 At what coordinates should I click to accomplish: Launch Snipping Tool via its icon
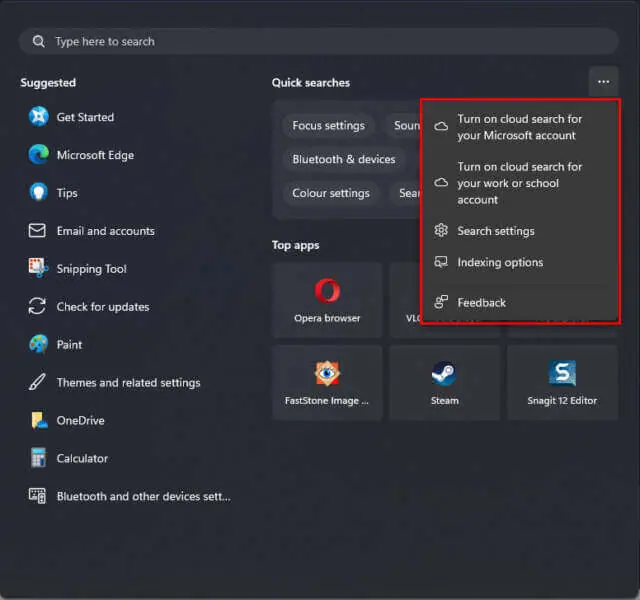pos(38,268)
